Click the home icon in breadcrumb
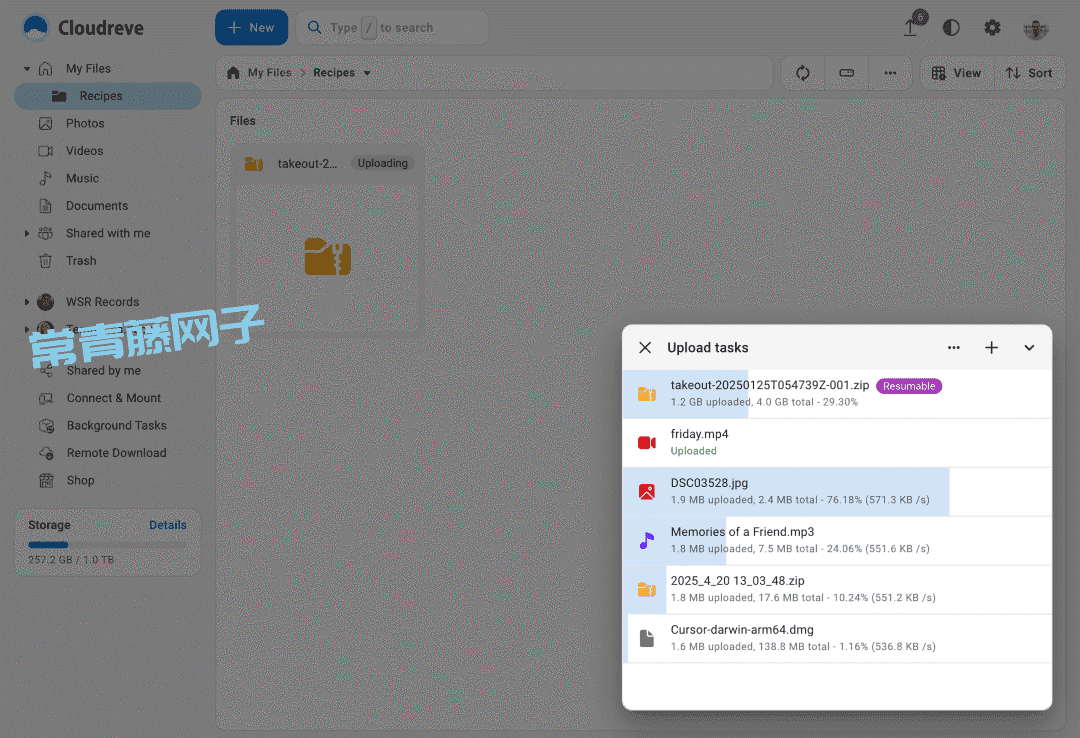Viewport: 1080px width, 738px height. (x=233, y=73)
